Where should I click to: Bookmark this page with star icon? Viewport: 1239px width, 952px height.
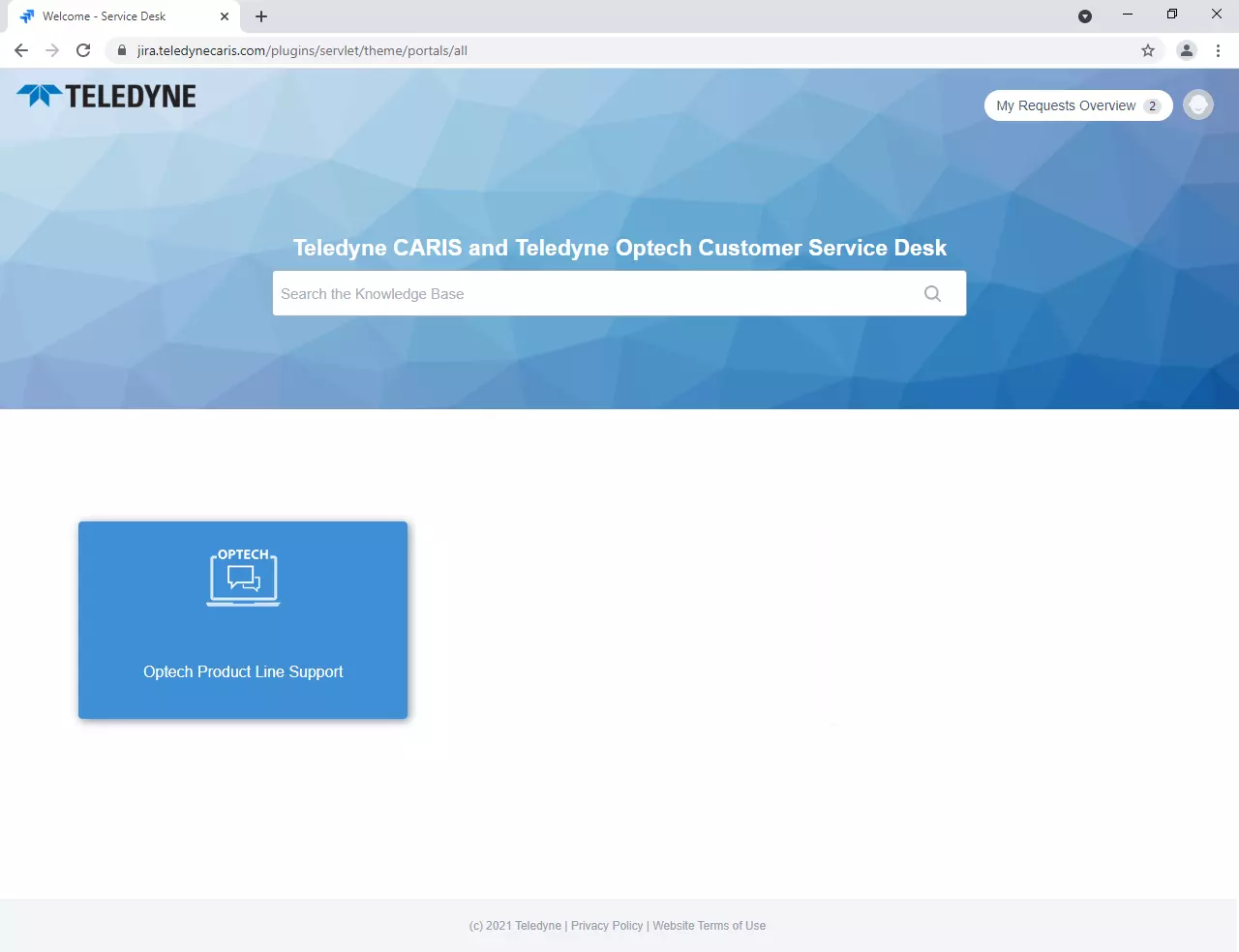click(x=1148, y=50)
